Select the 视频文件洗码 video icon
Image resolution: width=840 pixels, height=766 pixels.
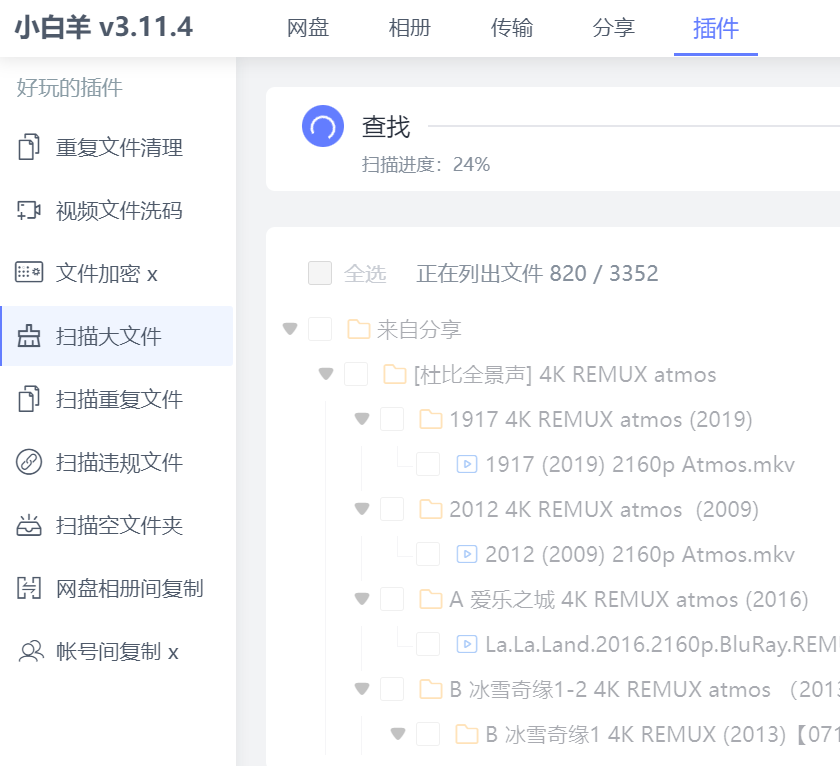click(28, 210)
